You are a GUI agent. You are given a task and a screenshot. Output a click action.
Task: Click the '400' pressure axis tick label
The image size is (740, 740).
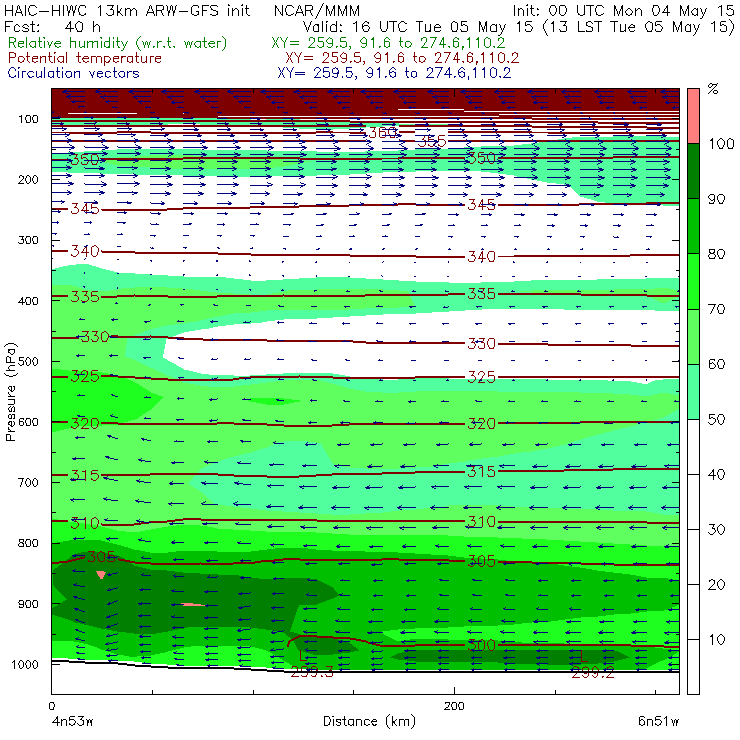28,301
